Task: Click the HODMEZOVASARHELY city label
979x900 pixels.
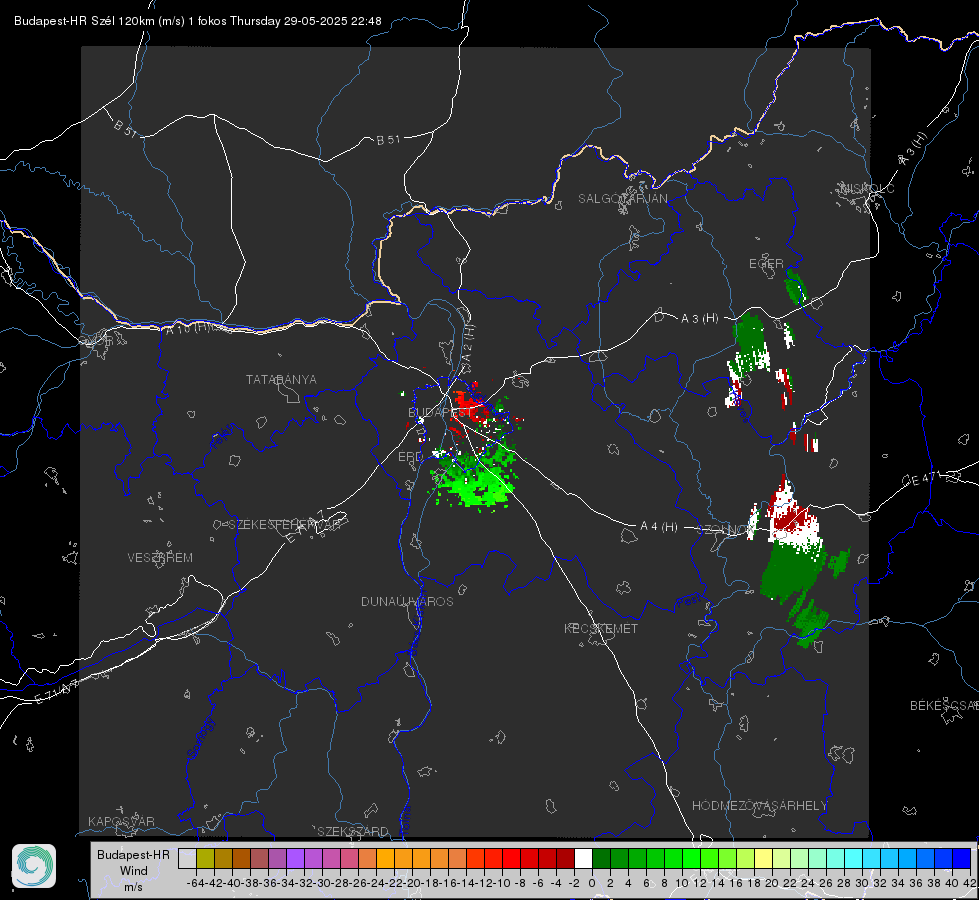Action: click(759, 806)
